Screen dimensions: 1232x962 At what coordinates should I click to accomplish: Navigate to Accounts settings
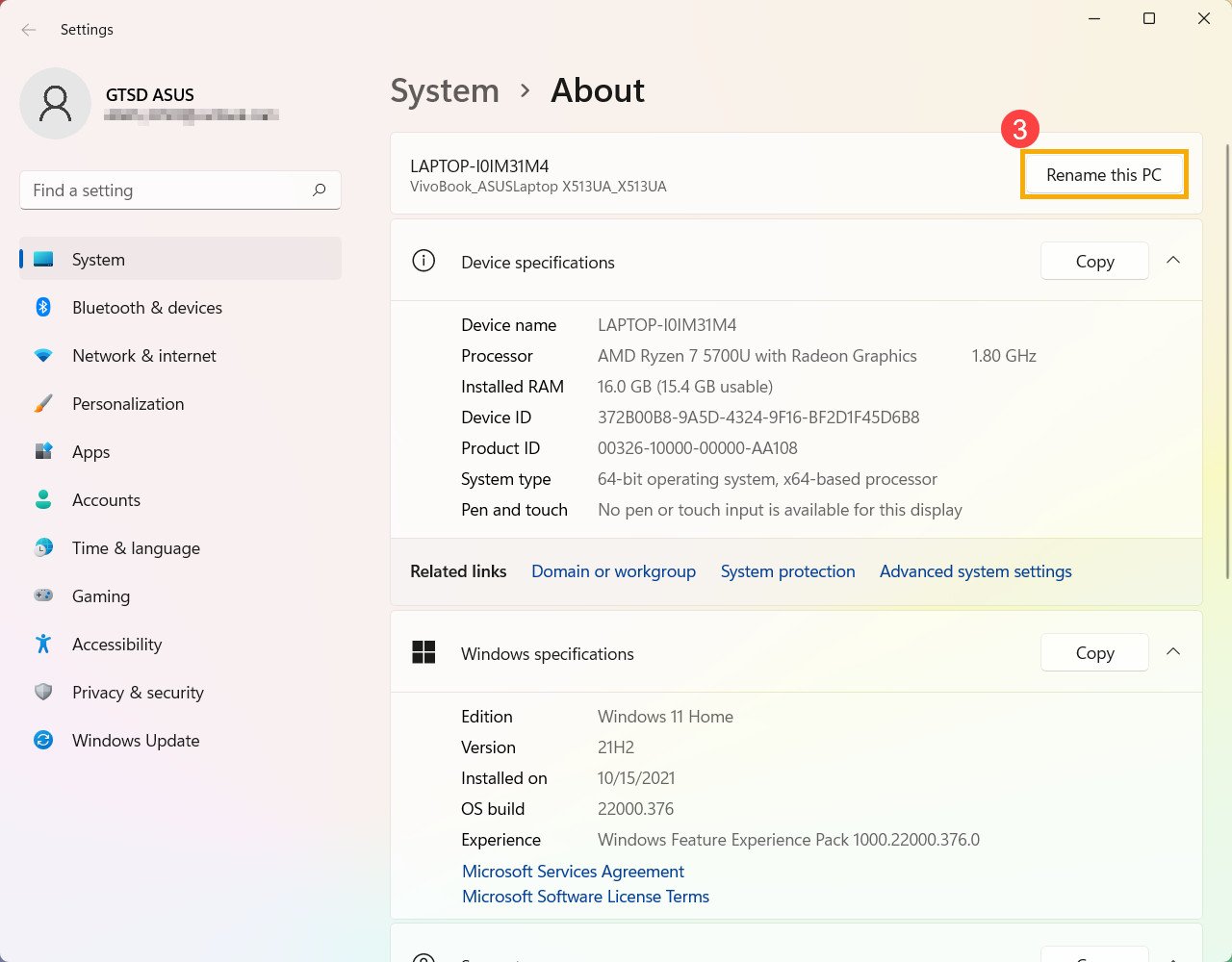181,500
